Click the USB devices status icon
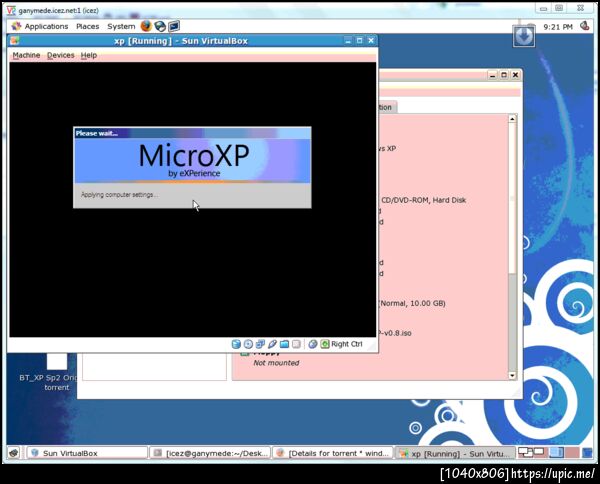The image size is (600, 484). pos(272,344)
